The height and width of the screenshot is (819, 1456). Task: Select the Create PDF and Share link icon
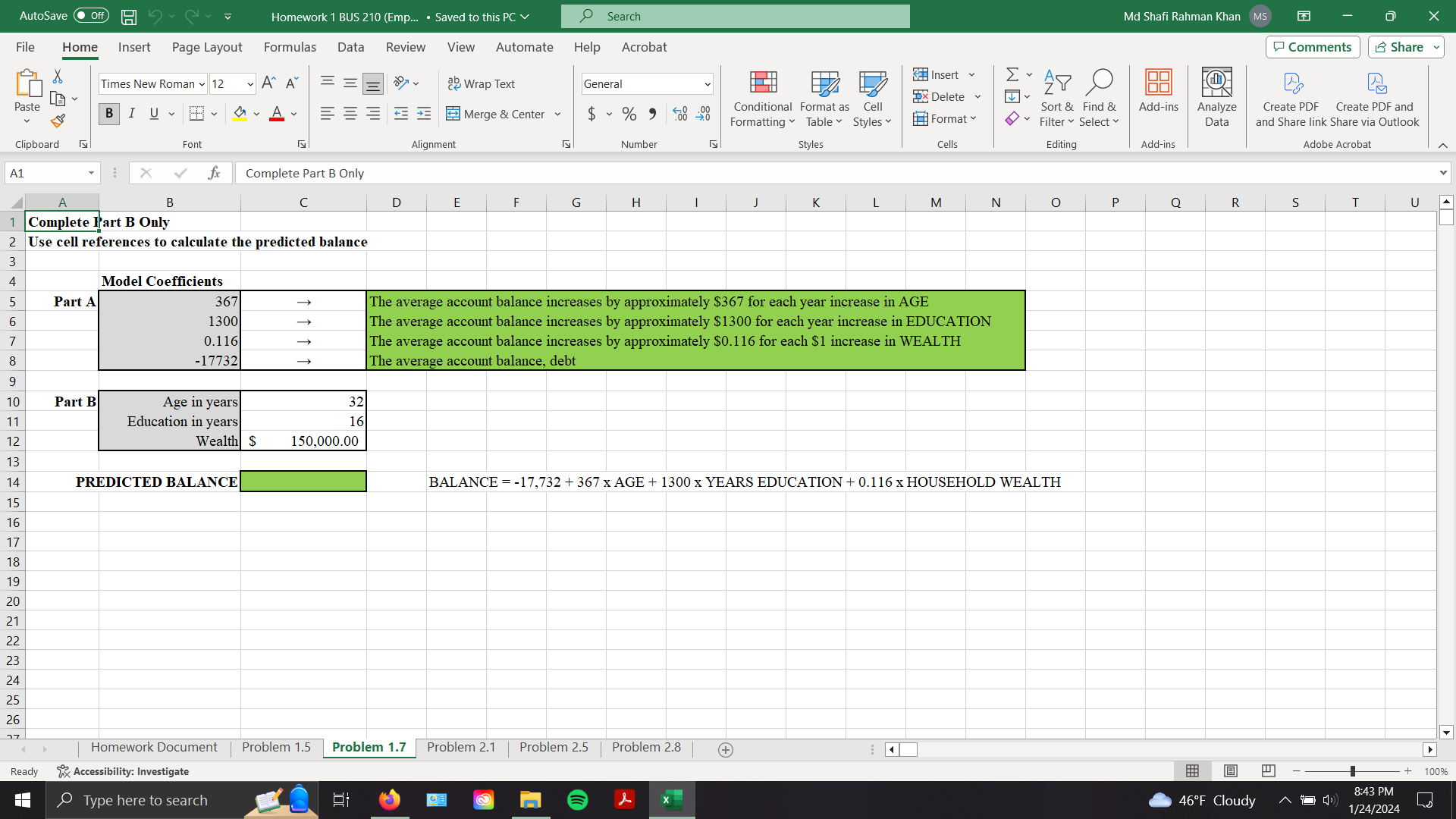click(1291, 97)
